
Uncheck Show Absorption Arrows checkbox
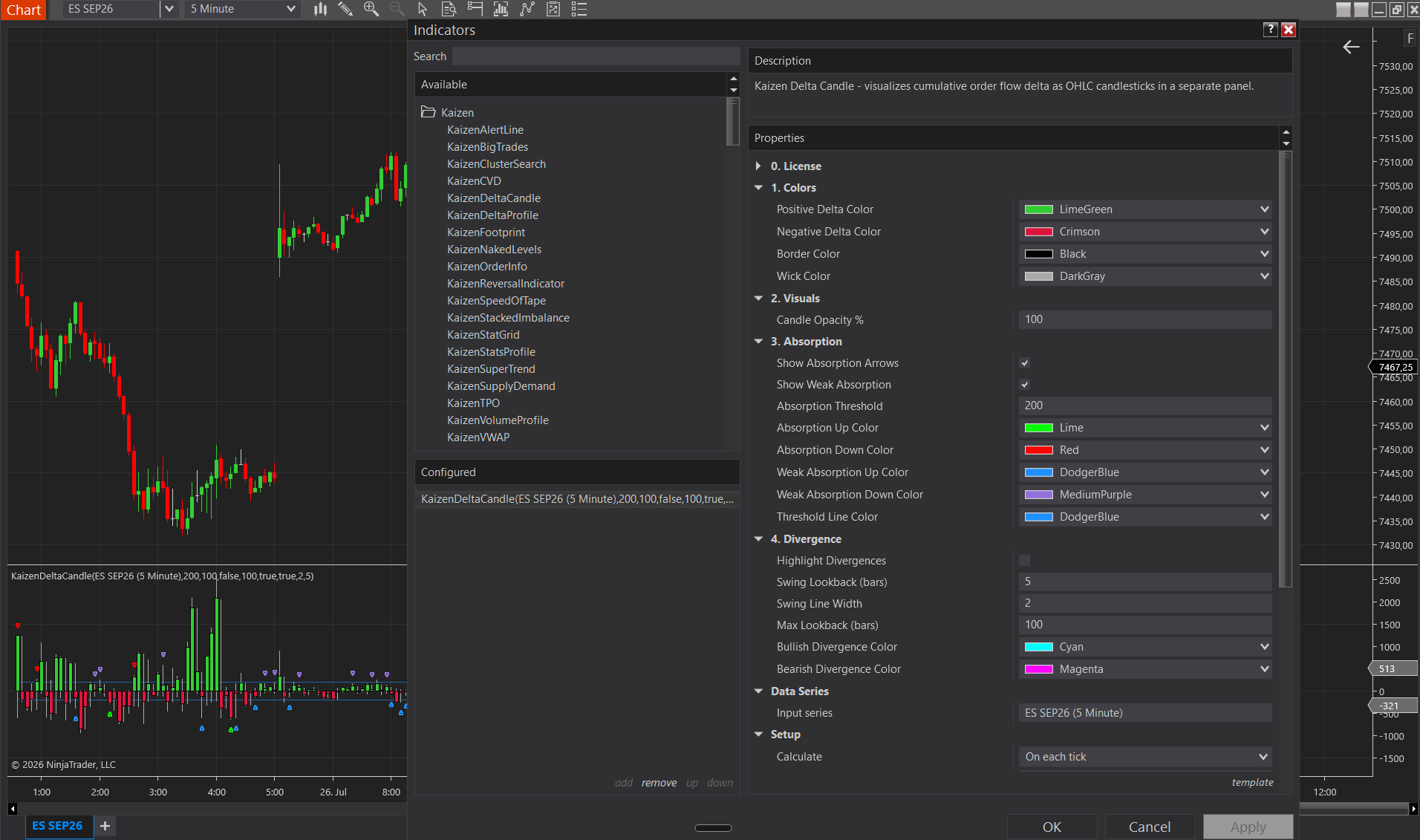tap(1025, 363)
